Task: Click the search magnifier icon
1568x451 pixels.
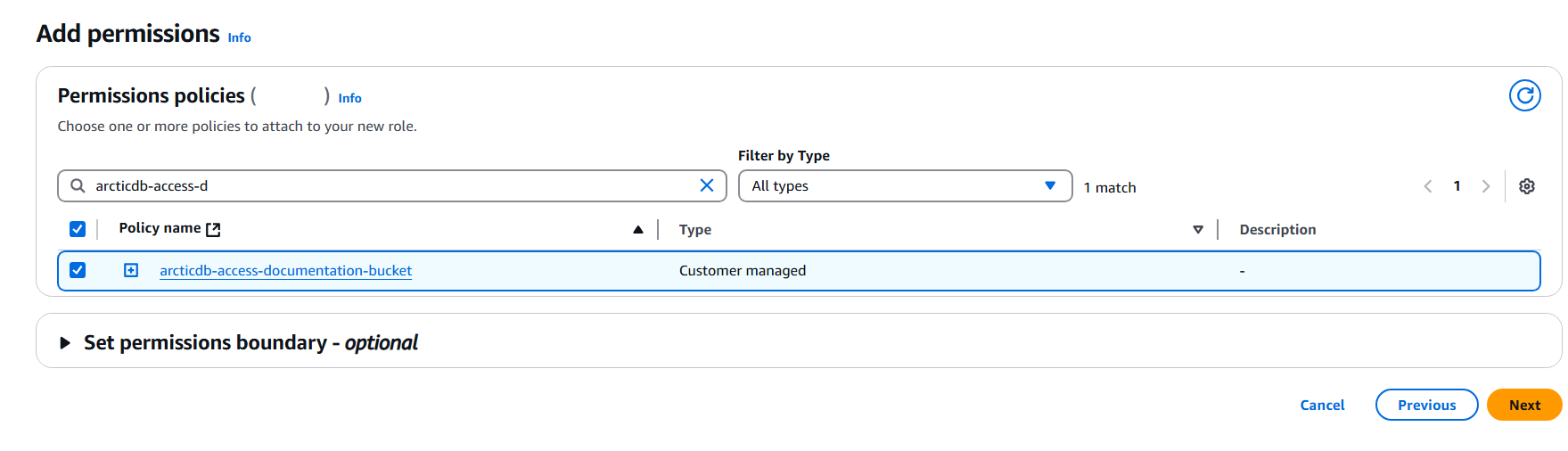Action: [x=78, y=185]
